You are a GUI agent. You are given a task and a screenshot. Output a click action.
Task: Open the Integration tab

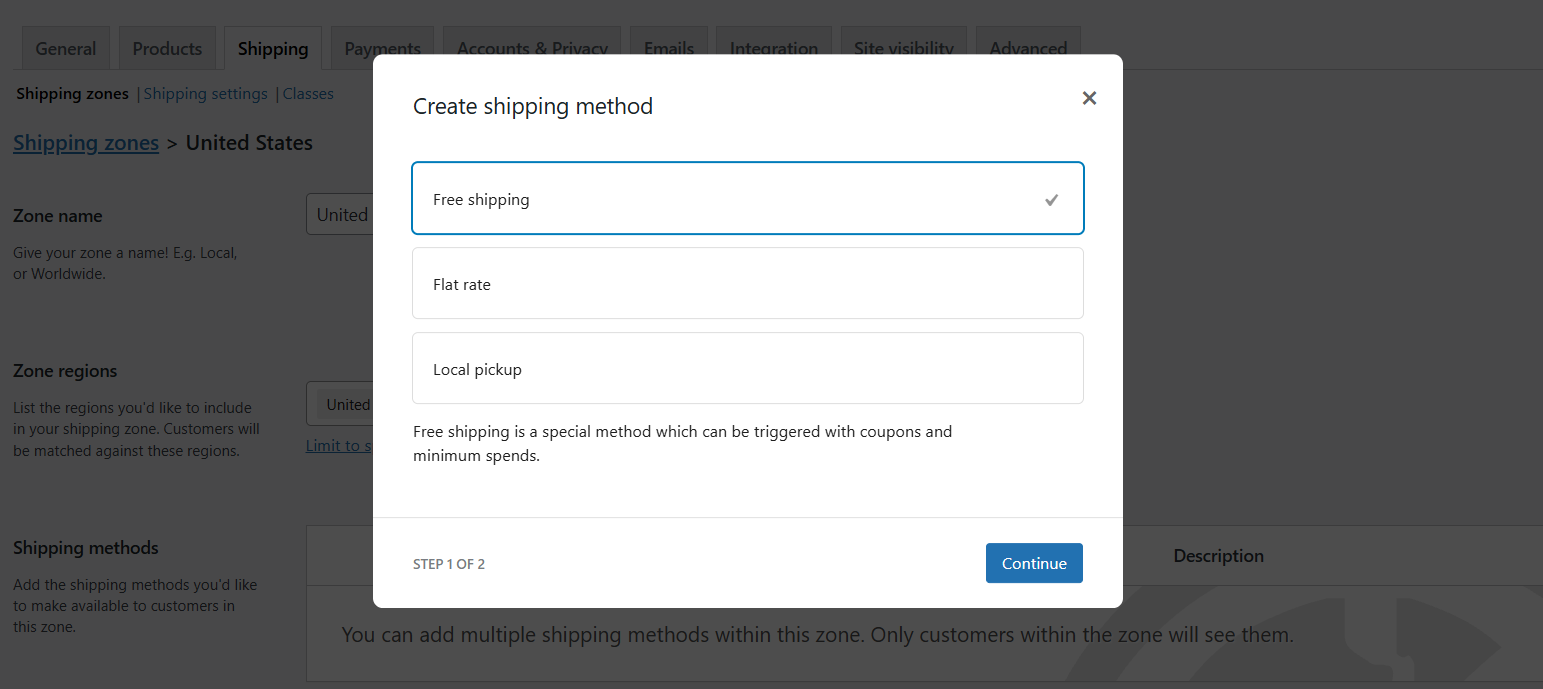773,47
